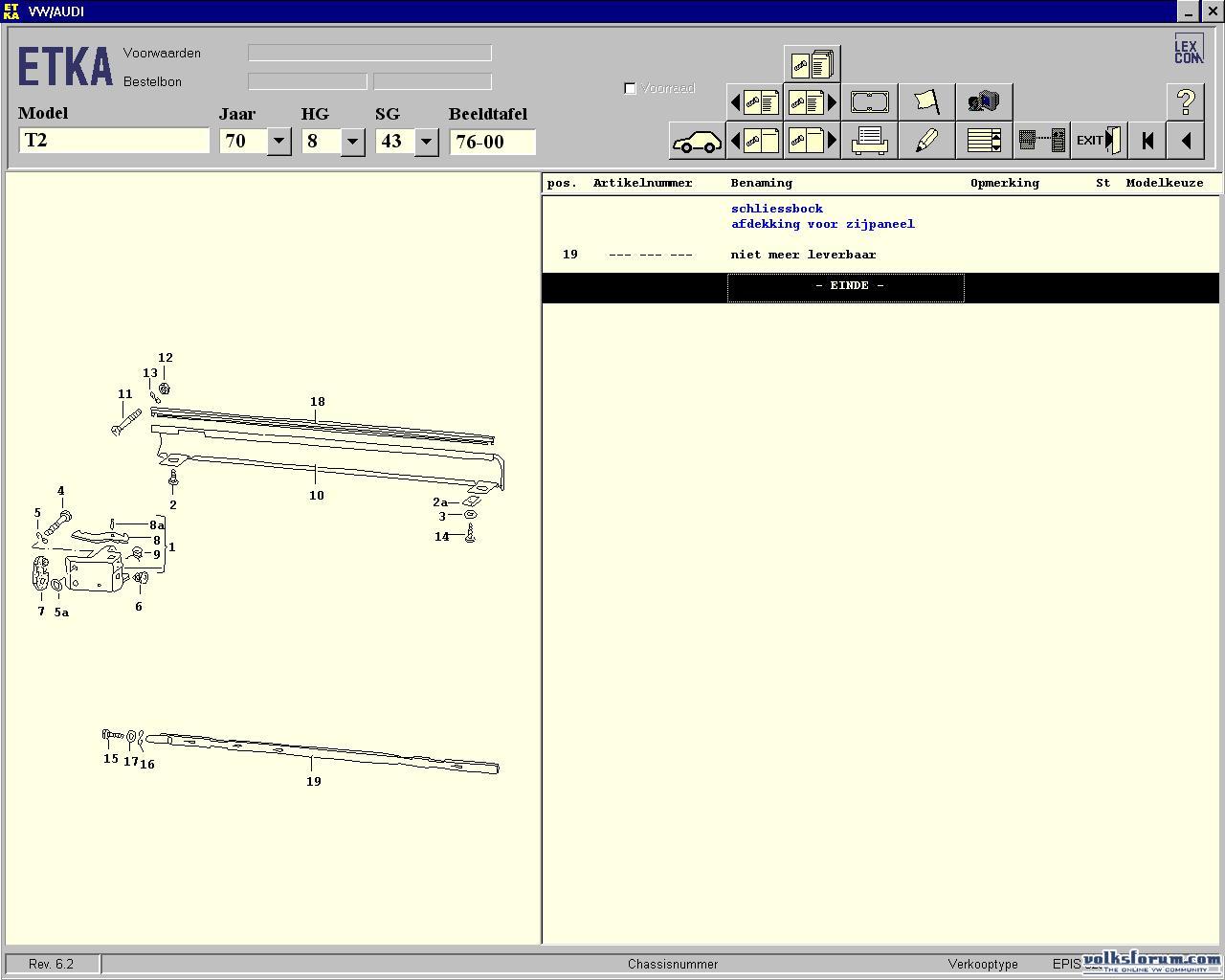The height and width of the screenshot is (980, 1225).
Task: Click the EINDE row
Action: tap(880, 287)
